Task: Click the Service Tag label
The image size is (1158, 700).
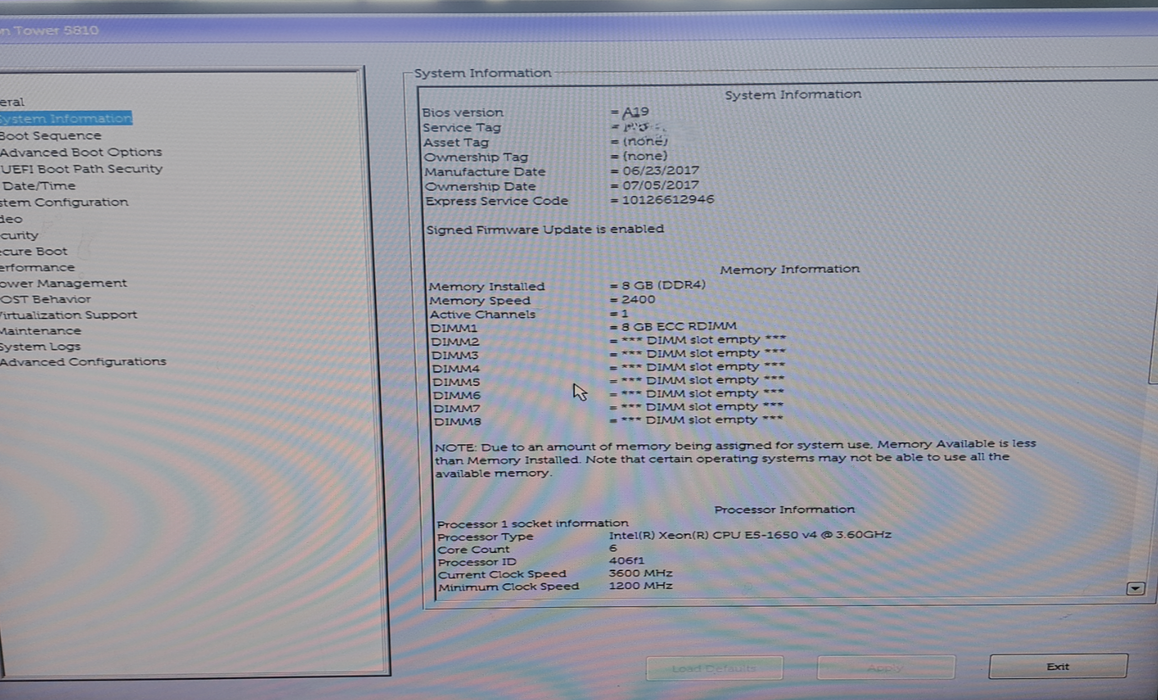Action: [461, 128]
